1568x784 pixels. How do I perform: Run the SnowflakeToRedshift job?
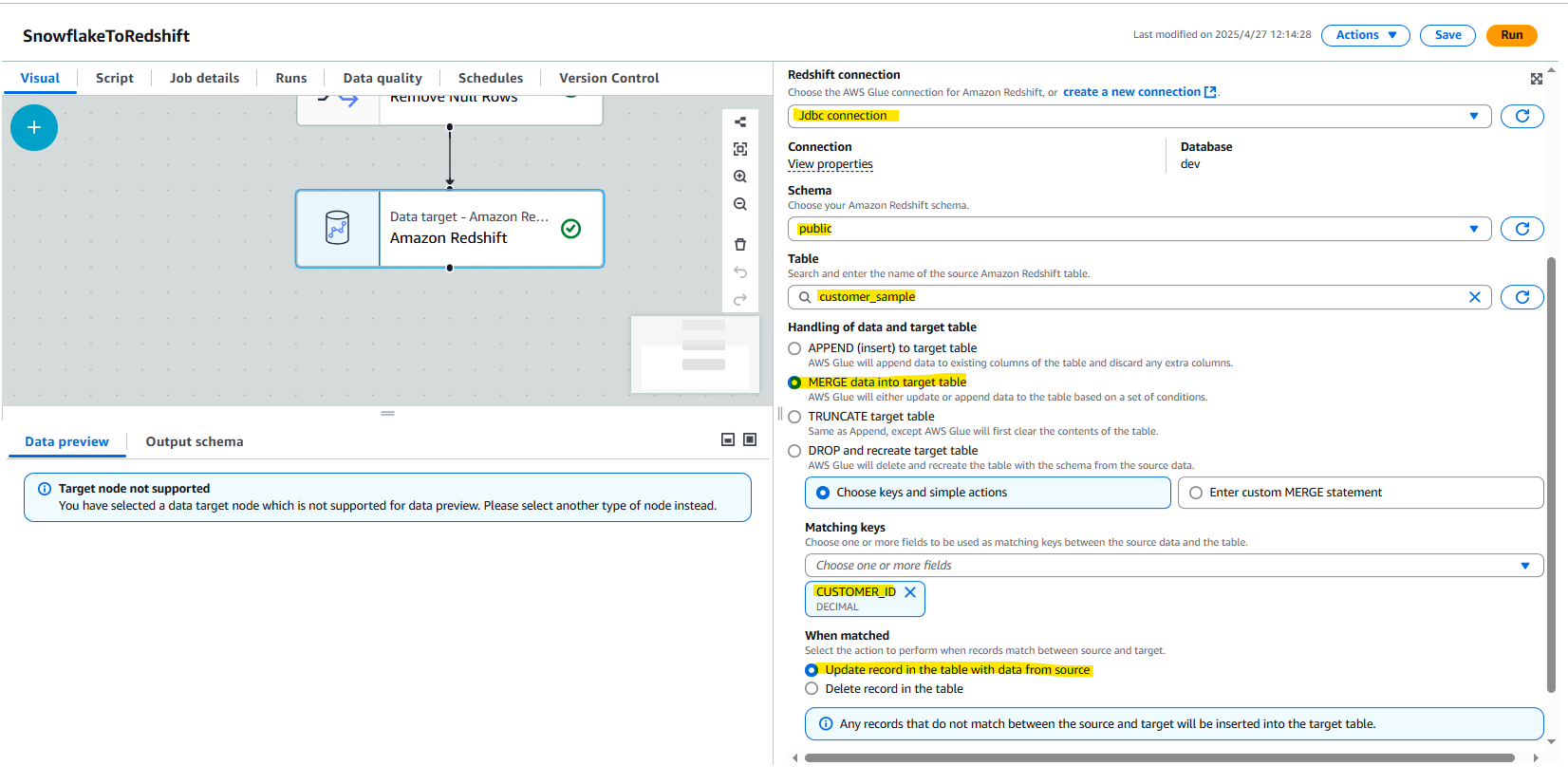1511,35
